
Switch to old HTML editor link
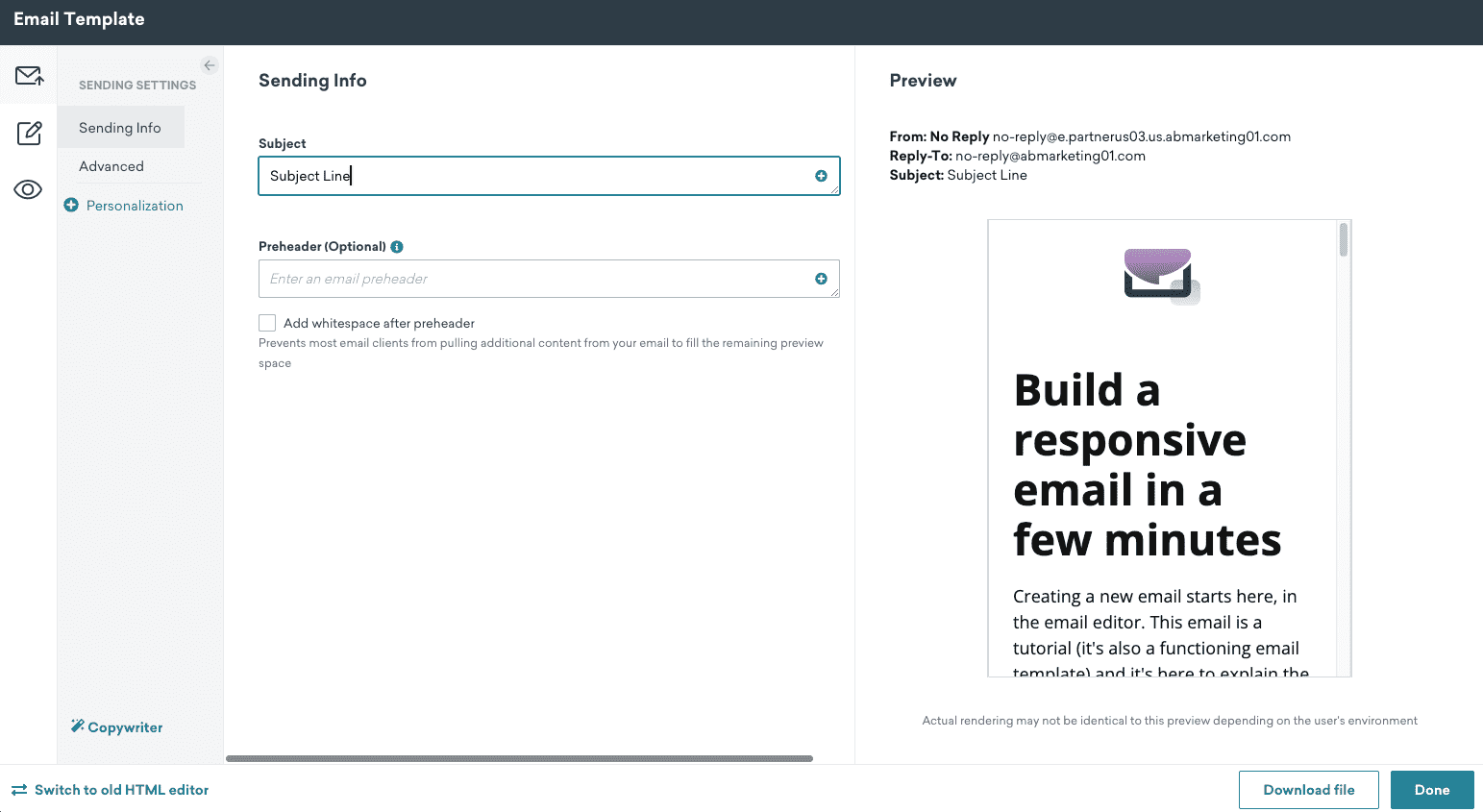[121, 790]
